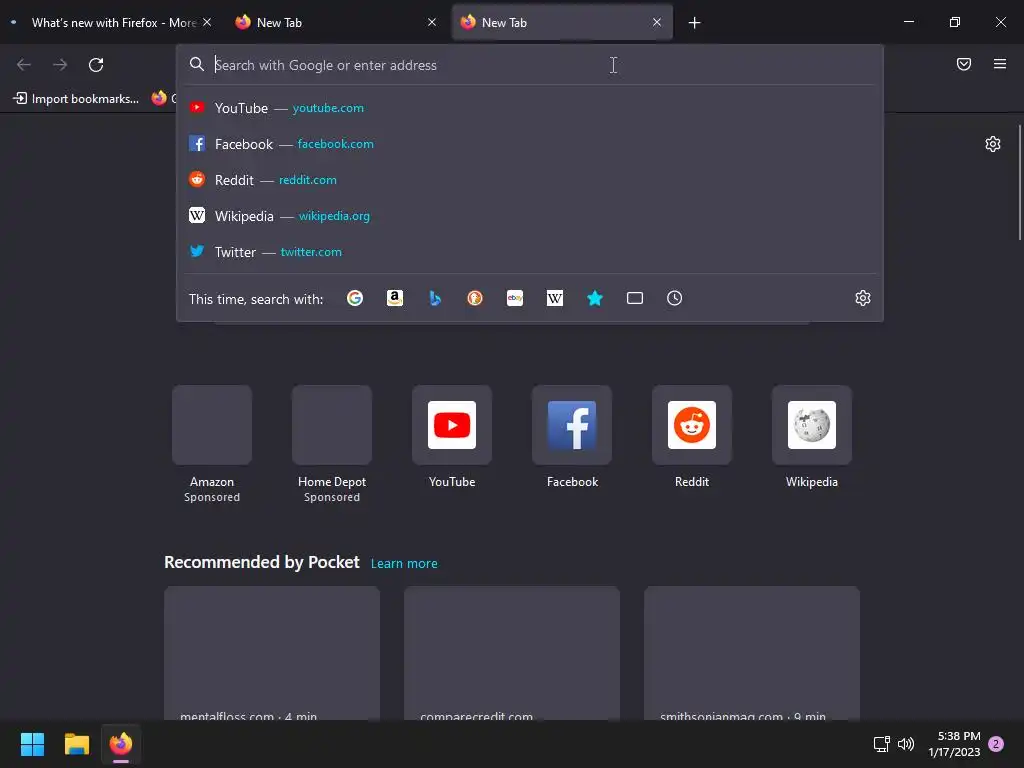The height and width of the screenshot is (768, 1024).
Task: Choose Wikipedia suggestion wikipedia.org
Action: (530, 216)
